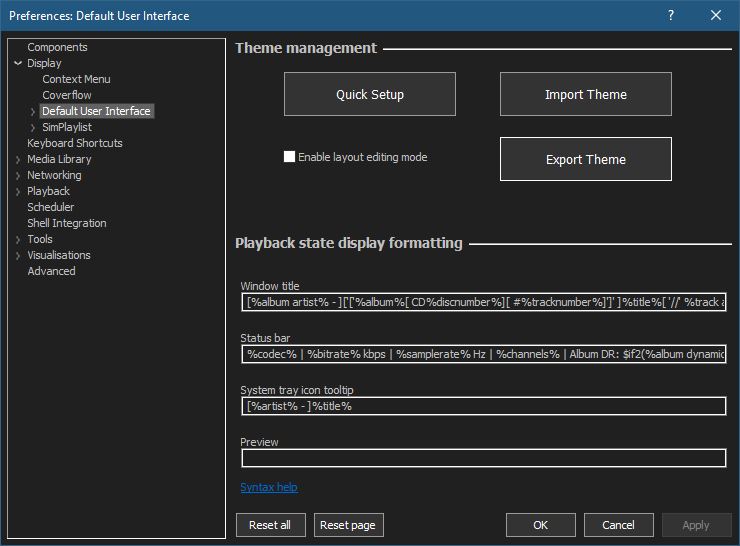This screenshot has width=740, height=546.
Task: Expand the Visualisations tree node
Action: pos(18,256)
